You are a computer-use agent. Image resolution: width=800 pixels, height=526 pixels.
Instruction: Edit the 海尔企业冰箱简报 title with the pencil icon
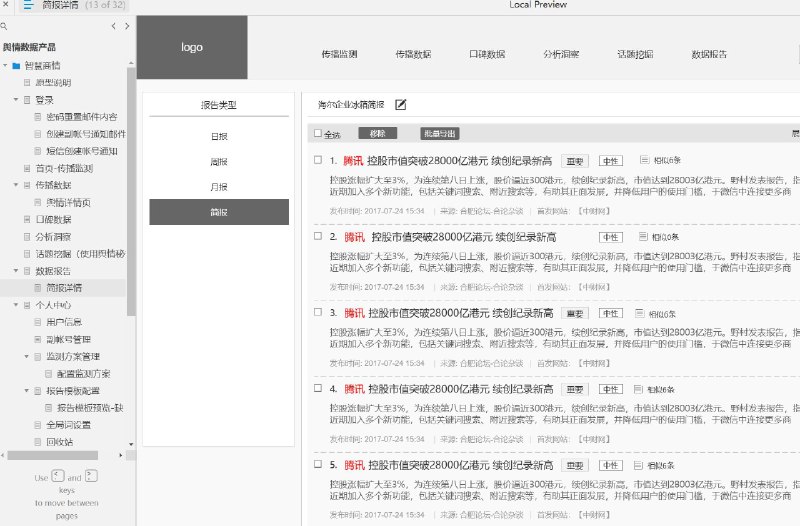tap(401, 105)
